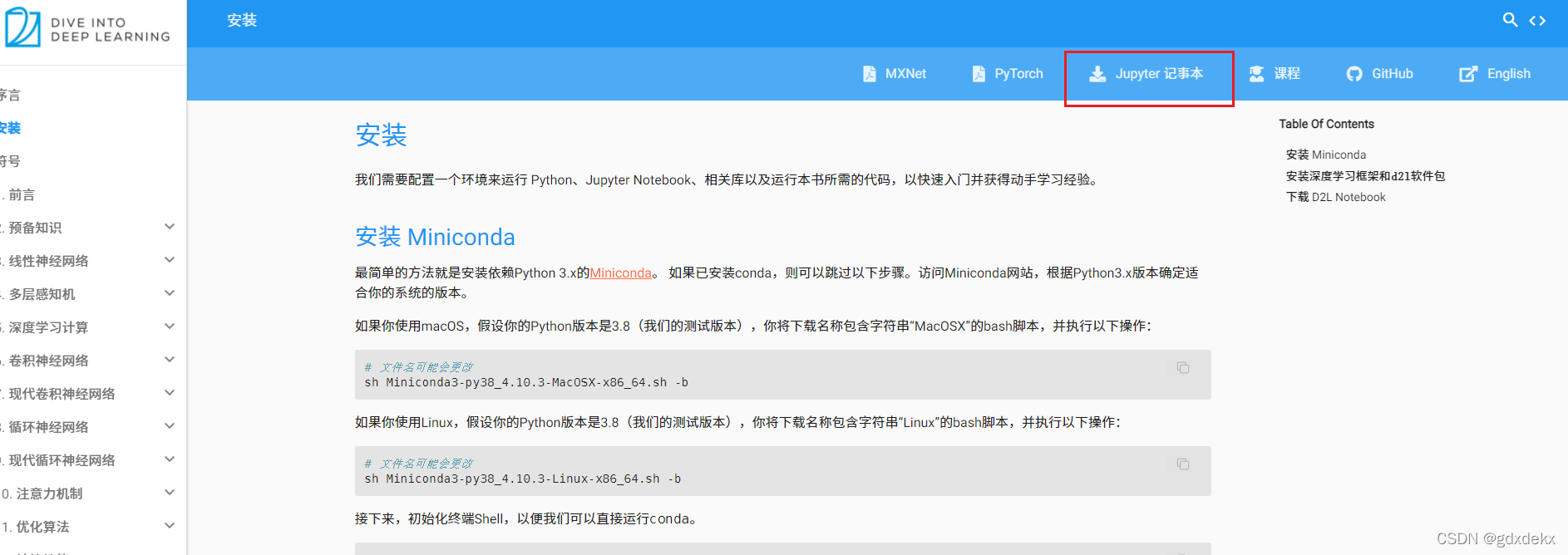Open the 课程 menu item
1568x555 pixels.
coord(1275,74)
